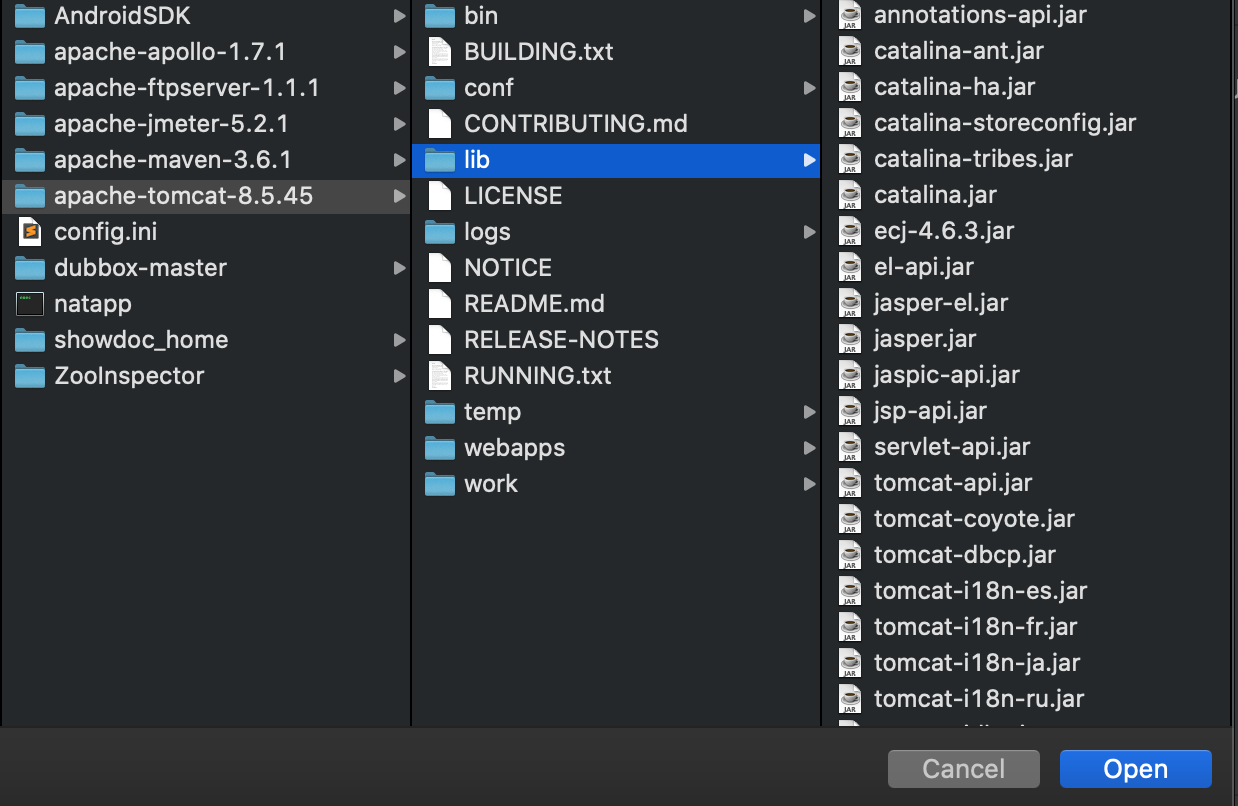Click the servlet-api.jar file icon
Viewport: 1238px width, 806px height.
coord(850,447)
